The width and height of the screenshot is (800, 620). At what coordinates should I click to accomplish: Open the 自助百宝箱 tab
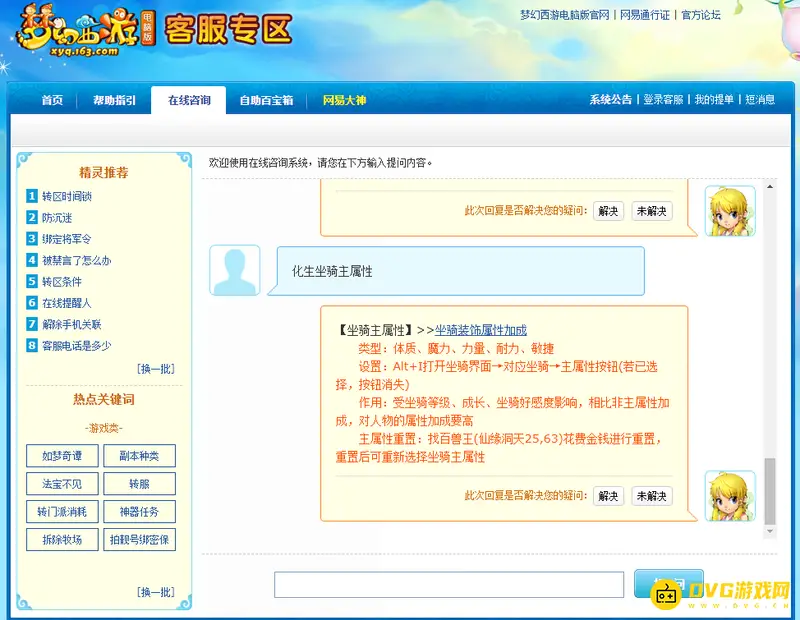266,100
